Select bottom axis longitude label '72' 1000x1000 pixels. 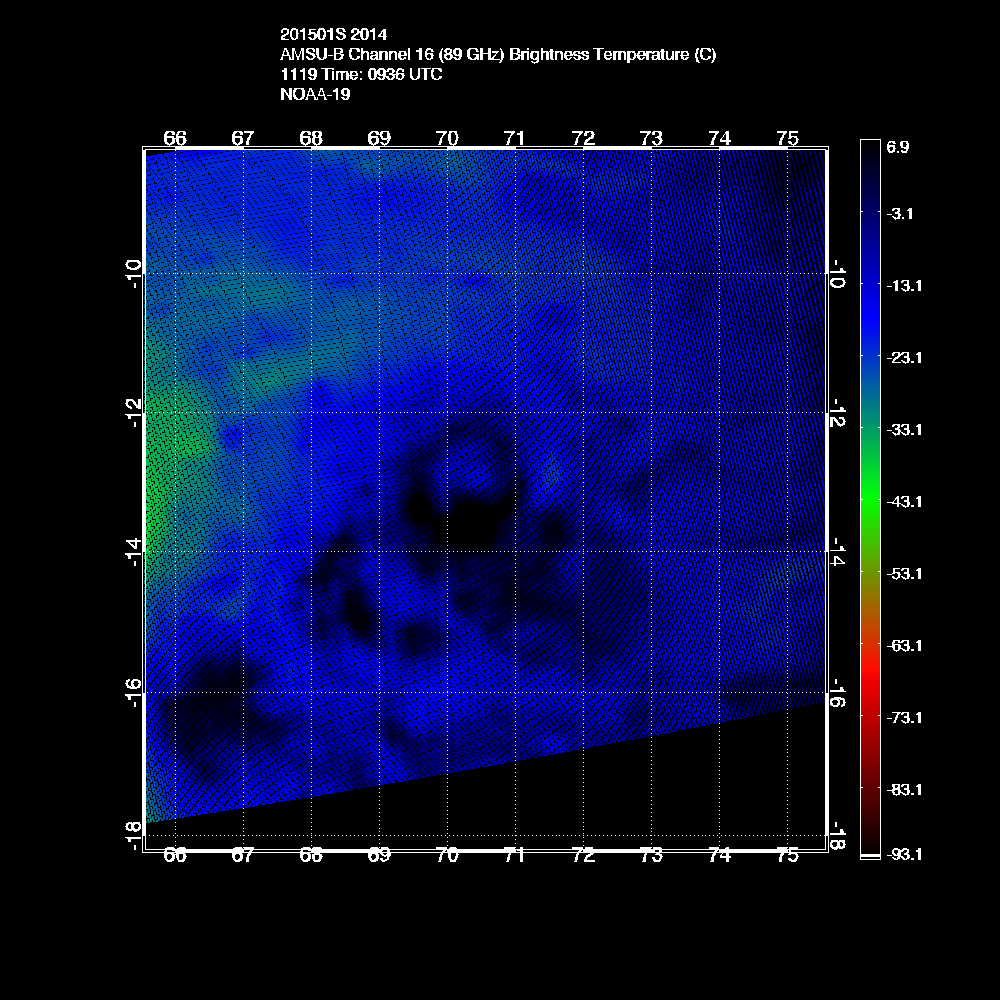584,855
